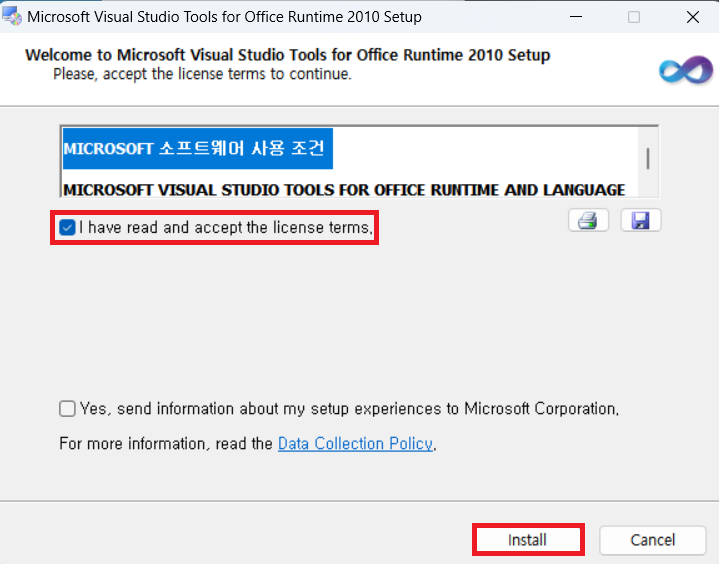719x564 pixels.
Task: Click 'Please, accept the license terms to continue.' text
Action: coord(202,74)
